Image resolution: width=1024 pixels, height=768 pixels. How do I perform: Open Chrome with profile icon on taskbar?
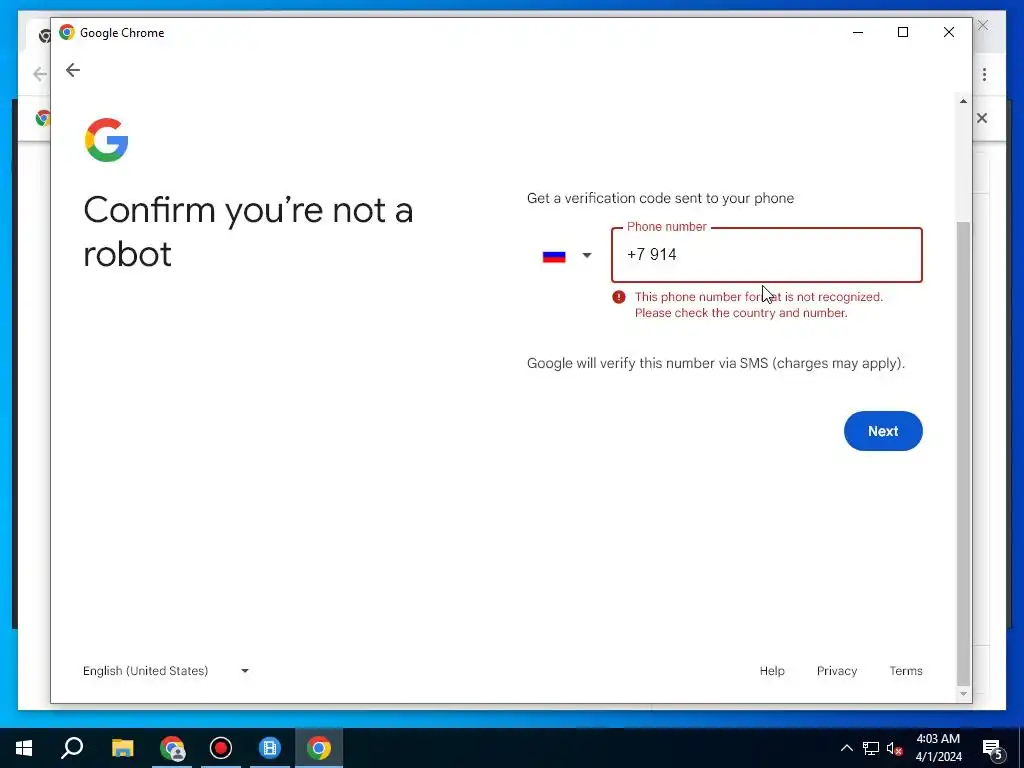[x=172, y=748]
